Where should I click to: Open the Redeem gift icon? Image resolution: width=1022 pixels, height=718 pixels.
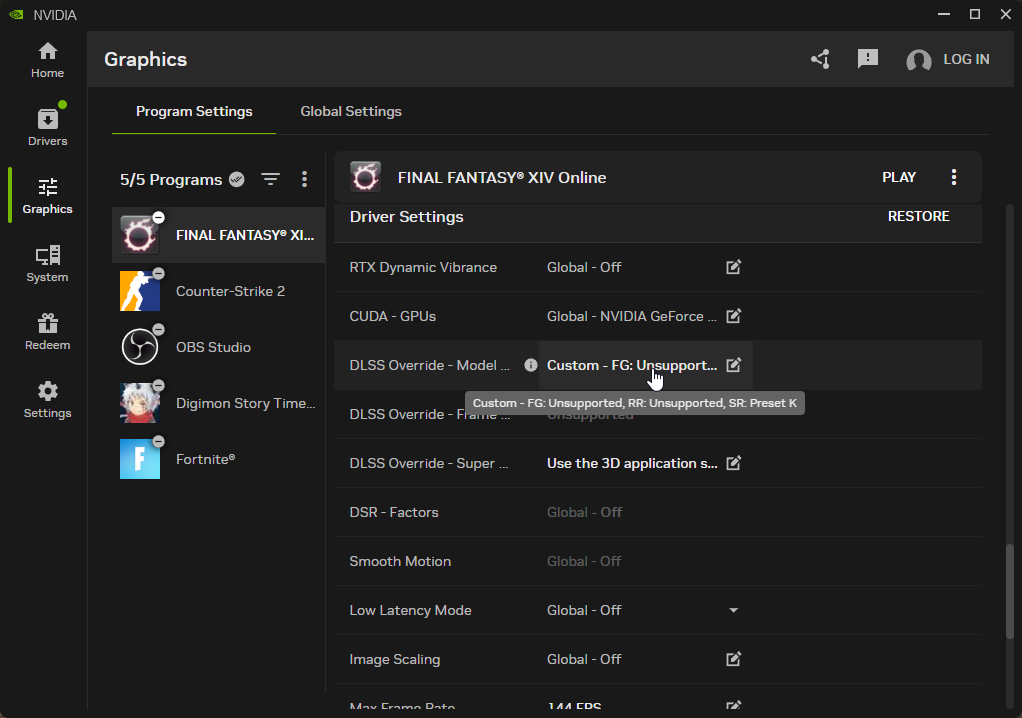tap(47, 331)
